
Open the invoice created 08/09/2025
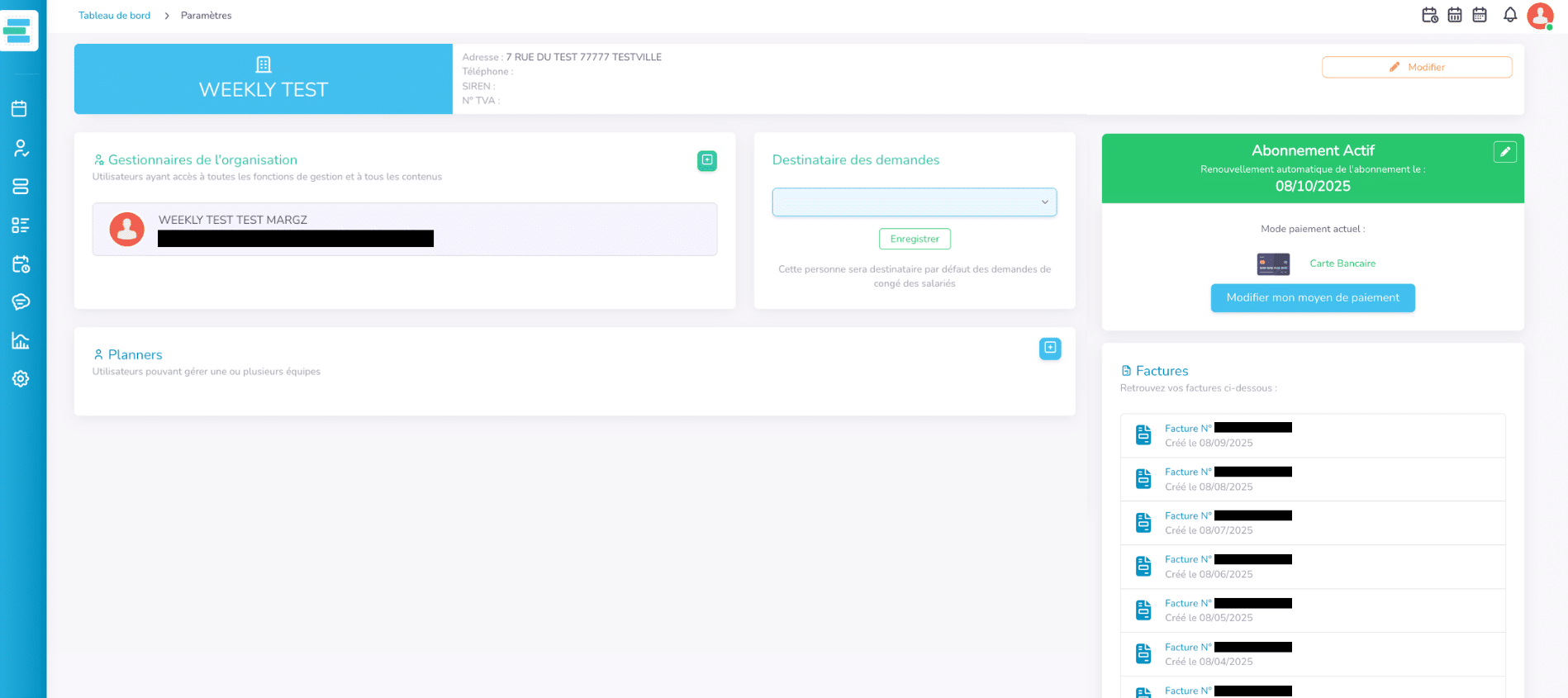[1313, 435]
